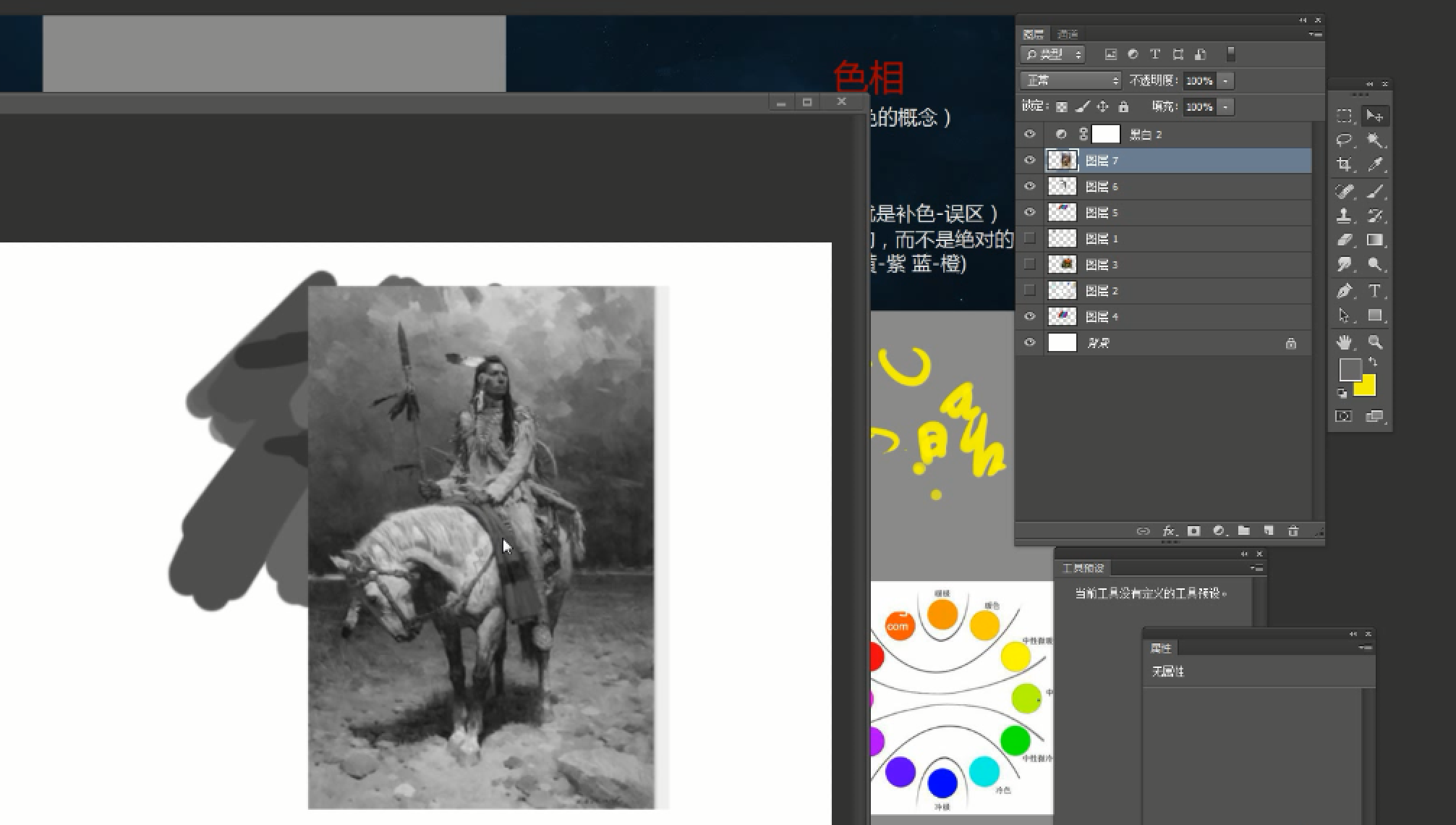Screen dimensions: 1456x825
Task: Select the Crop tool
Action: 1344,165
